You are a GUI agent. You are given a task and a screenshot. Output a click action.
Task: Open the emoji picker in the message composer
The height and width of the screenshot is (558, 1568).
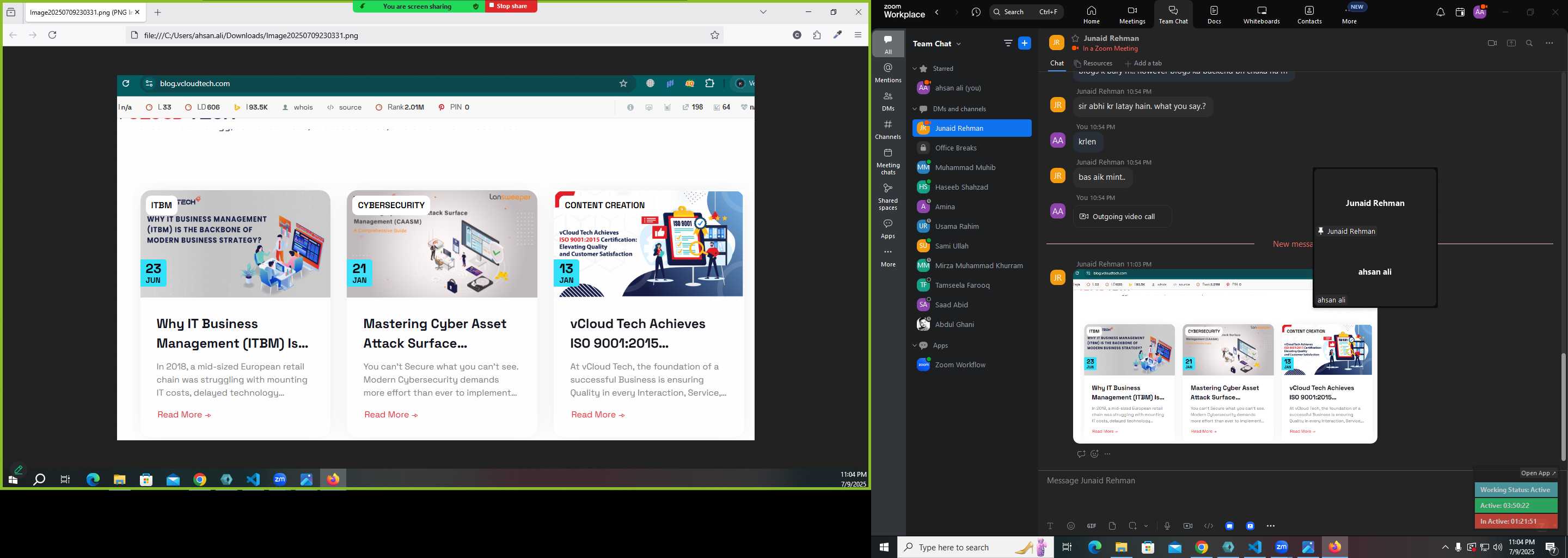(1071, 526)
